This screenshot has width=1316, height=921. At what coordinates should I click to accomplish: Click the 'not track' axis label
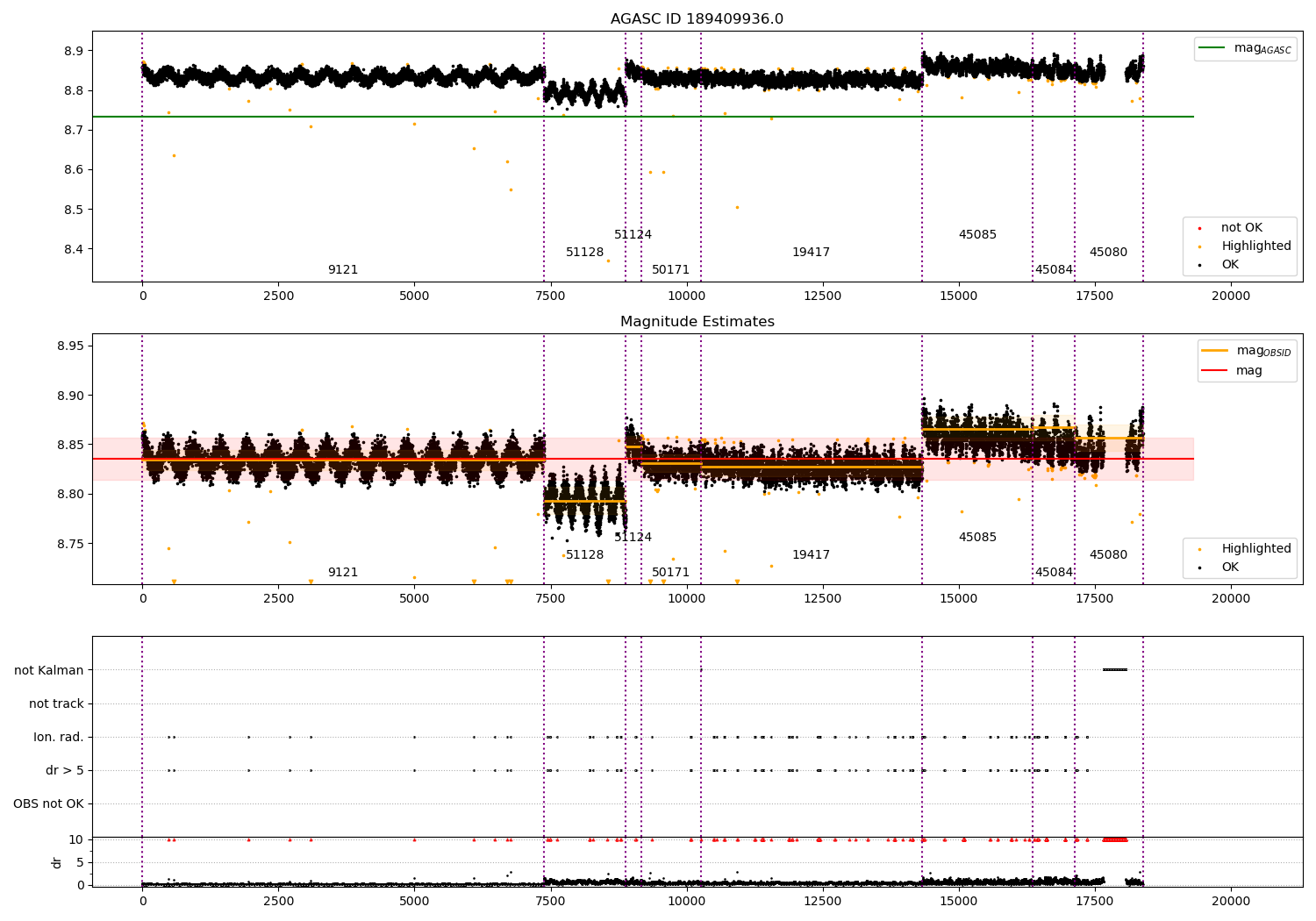[56, 703]
